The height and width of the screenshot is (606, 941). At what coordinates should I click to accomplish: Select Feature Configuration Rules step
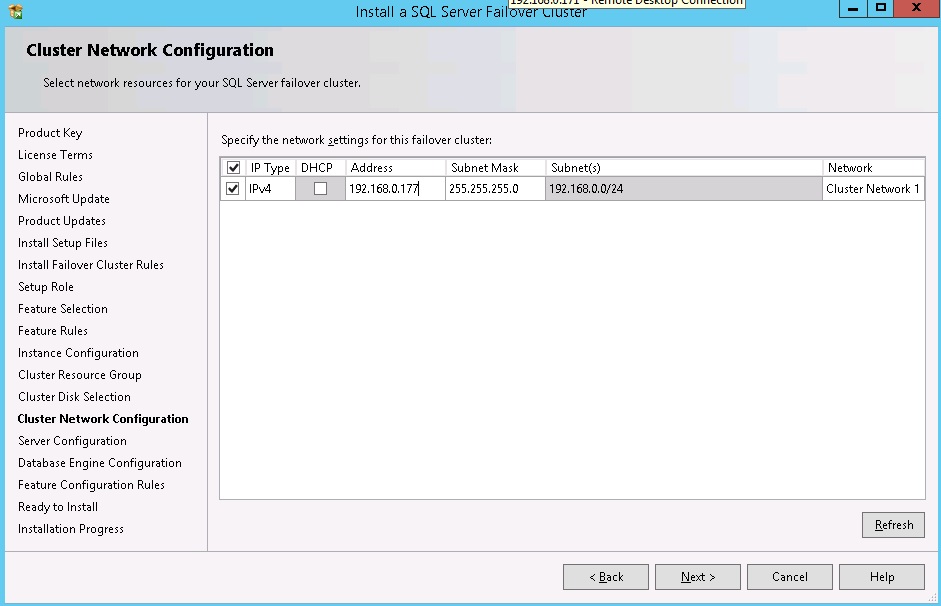(x=91, y=485)
